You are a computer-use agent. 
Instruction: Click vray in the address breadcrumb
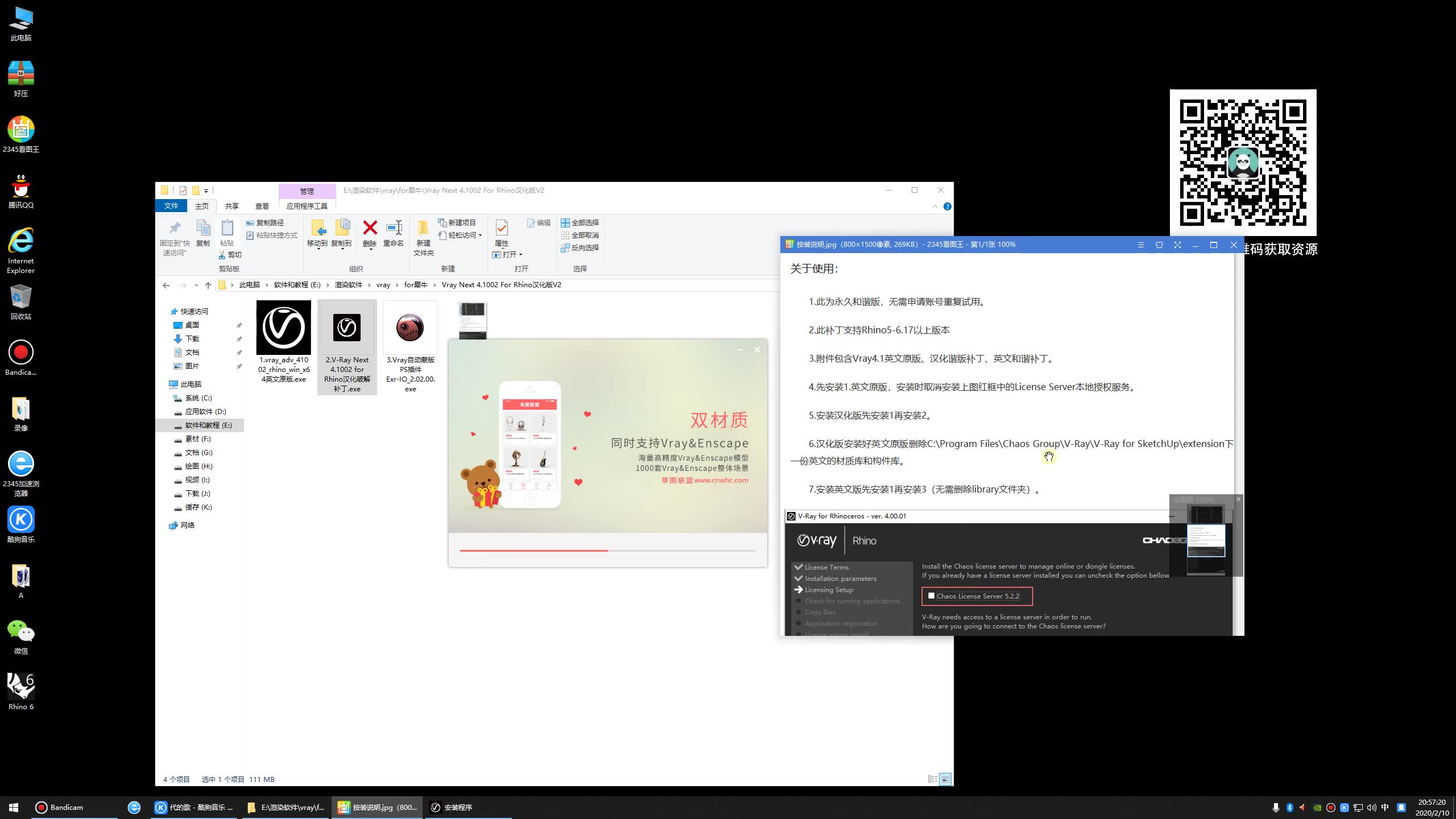[383, 285]
